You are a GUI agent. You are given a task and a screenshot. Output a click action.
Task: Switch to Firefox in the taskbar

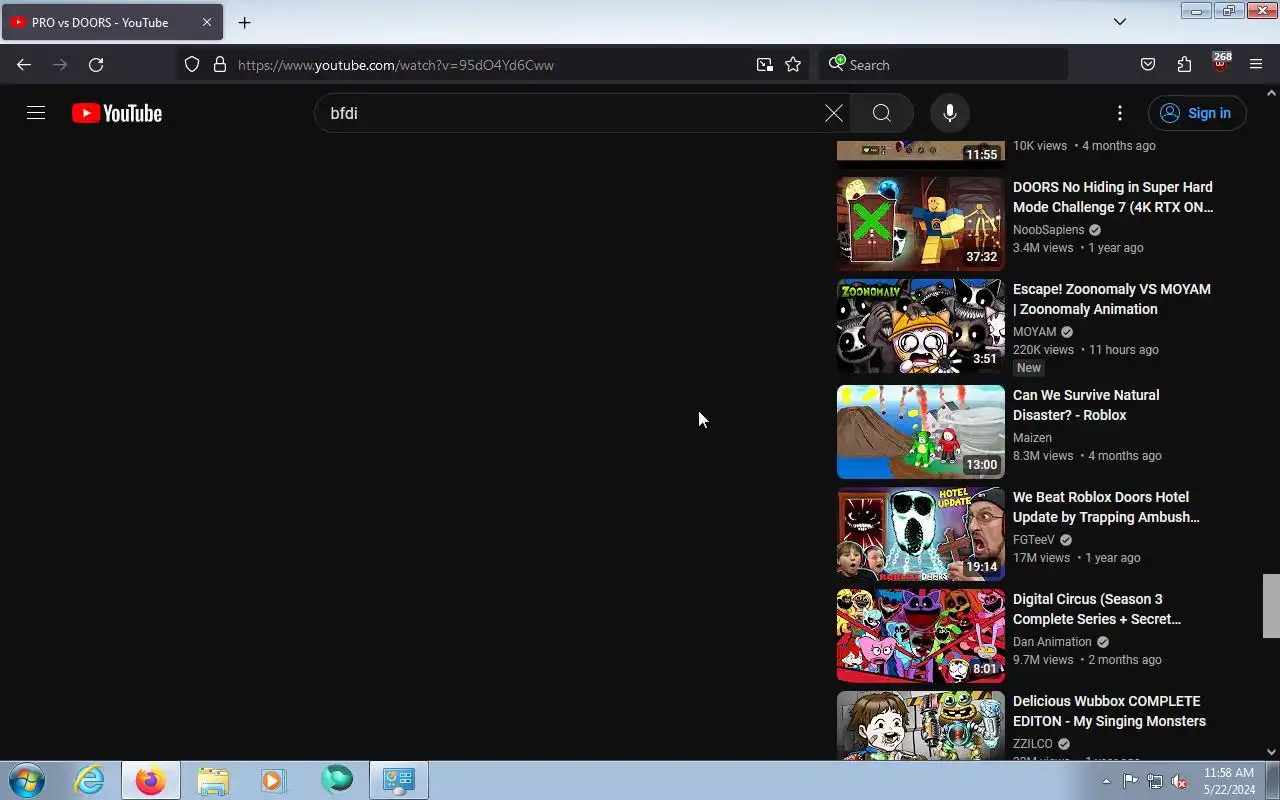coord(151,780)
